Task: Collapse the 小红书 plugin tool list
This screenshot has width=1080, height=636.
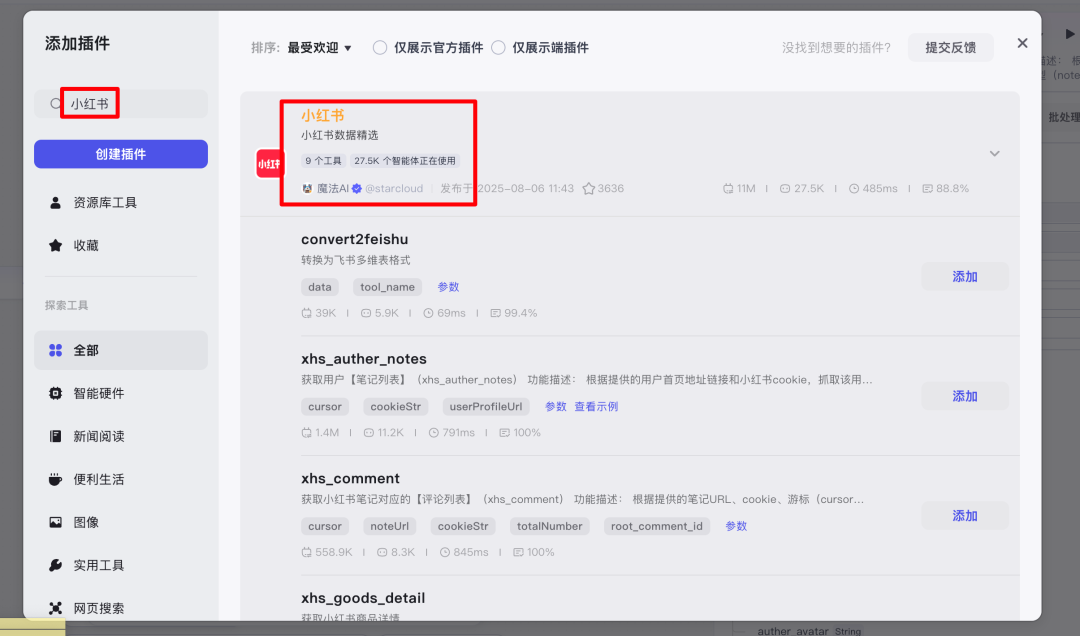Action: (x=995, y=154)
